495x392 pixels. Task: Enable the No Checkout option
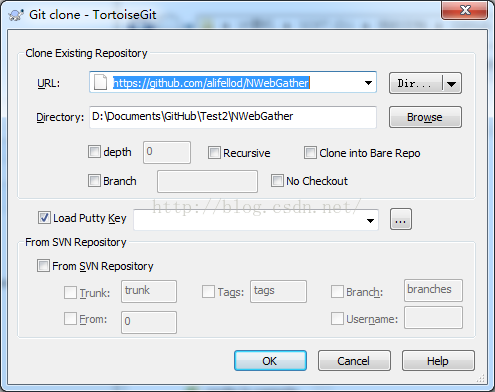277,181
